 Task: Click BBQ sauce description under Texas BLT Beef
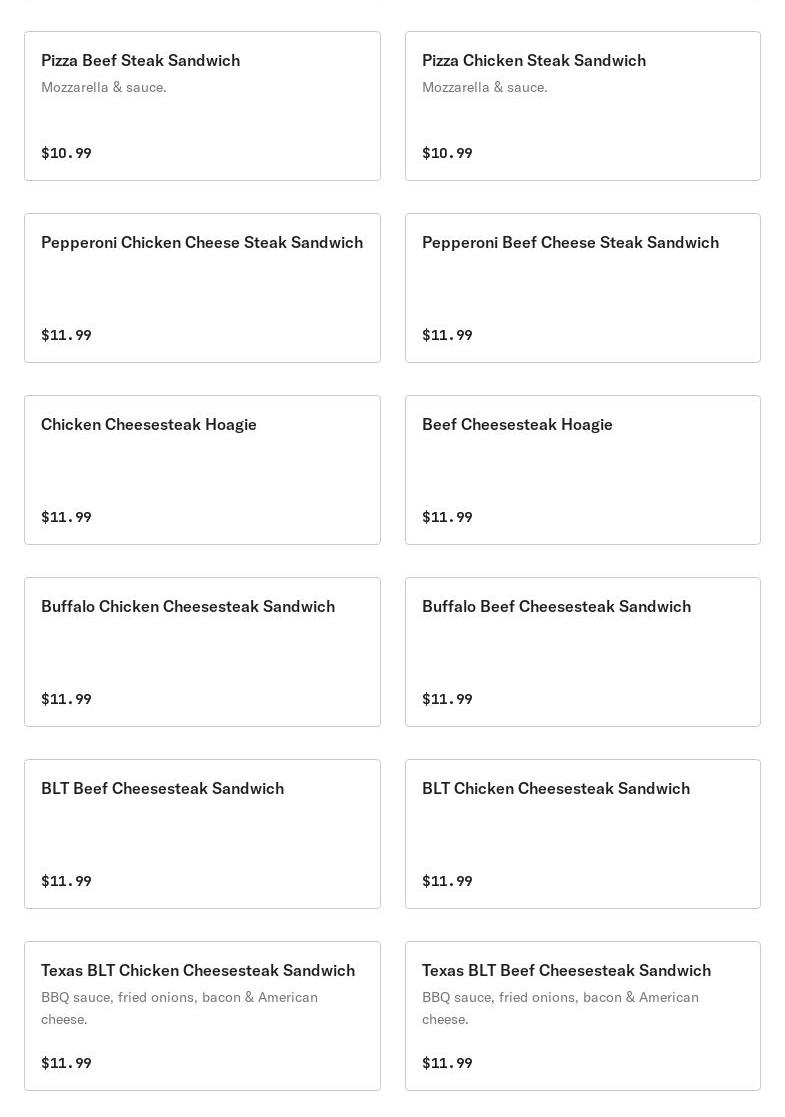point(560,1008)
